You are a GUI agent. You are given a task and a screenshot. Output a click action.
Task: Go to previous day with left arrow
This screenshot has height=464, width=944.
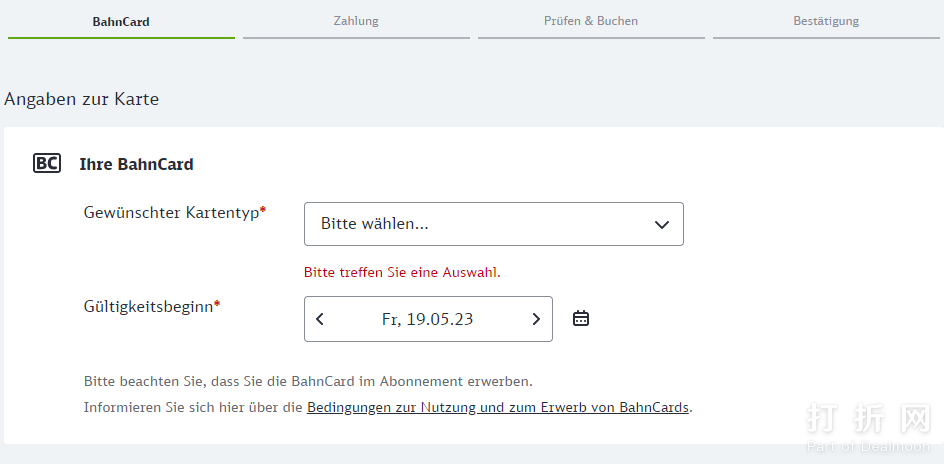click(320, 319)
